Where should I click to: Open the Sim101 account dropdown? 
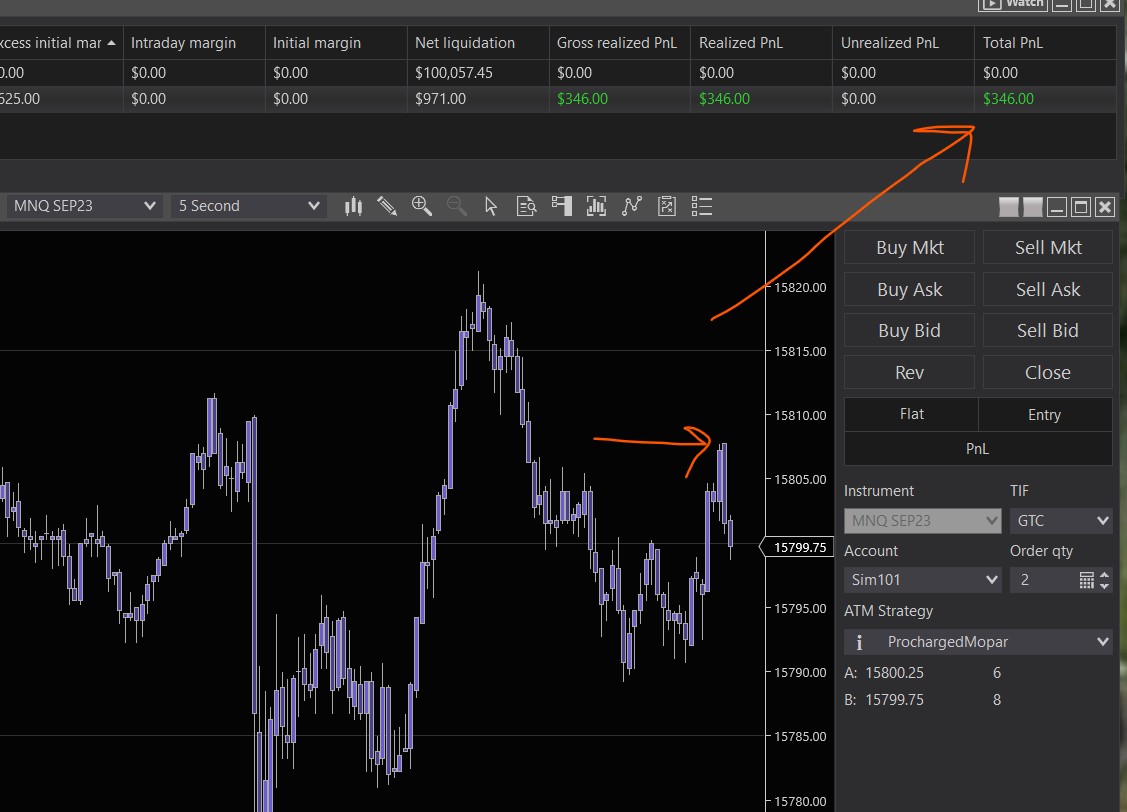point(922,580)
